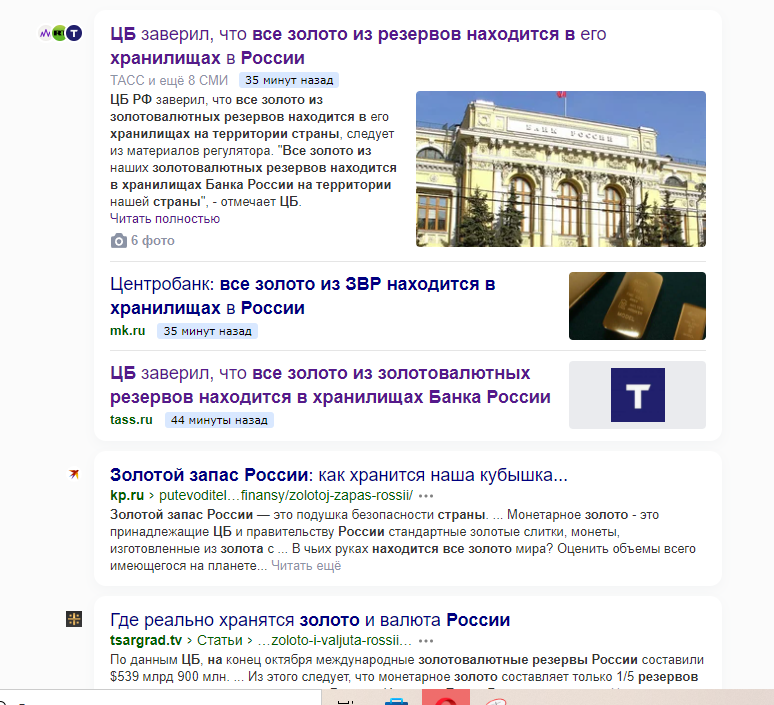
Task: Open the Центробанк: все золото из ЗВР headline
Action: 303,296
